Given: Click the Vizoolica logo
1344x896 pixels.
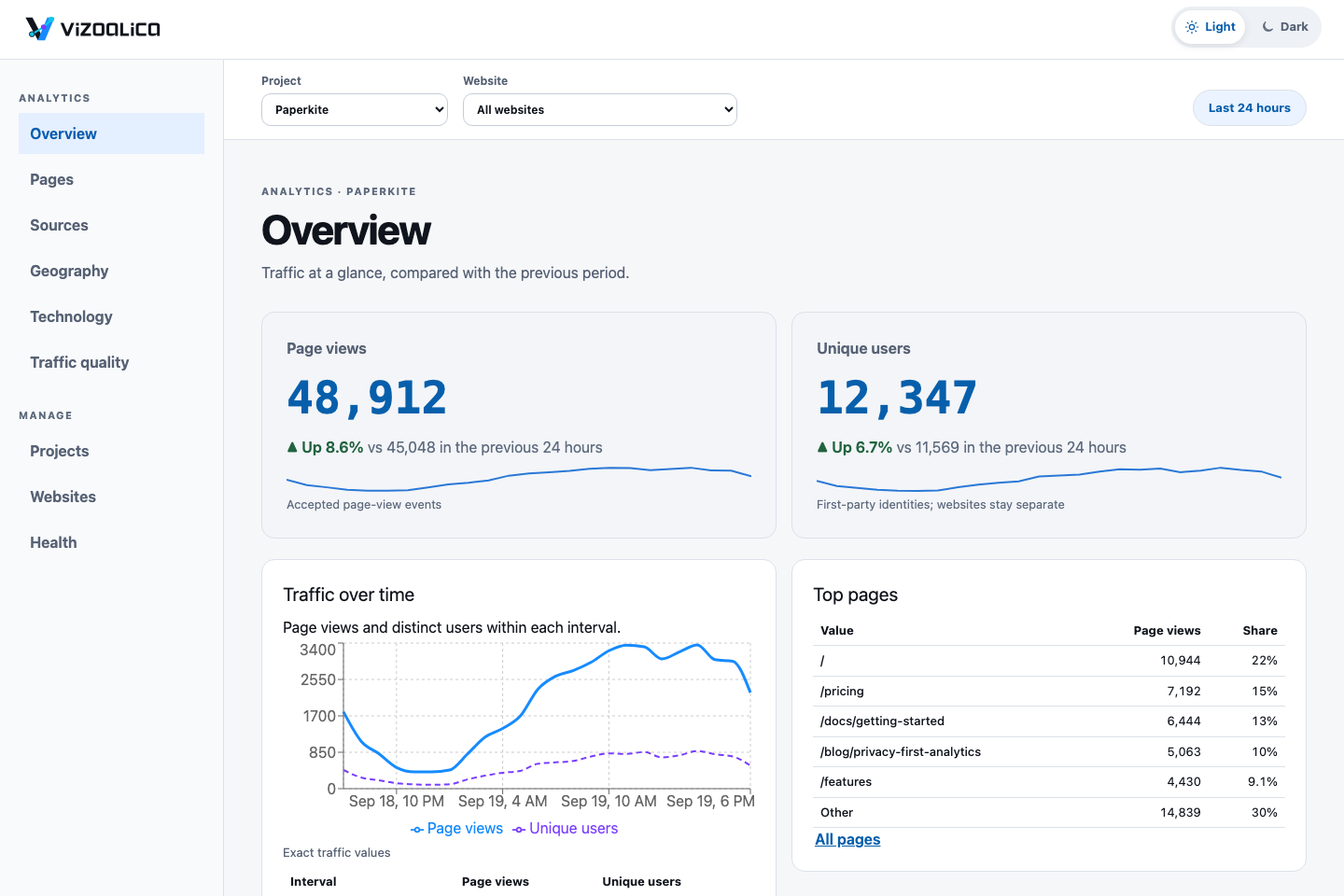Looking at the screenshot, I should coord(93,29).
